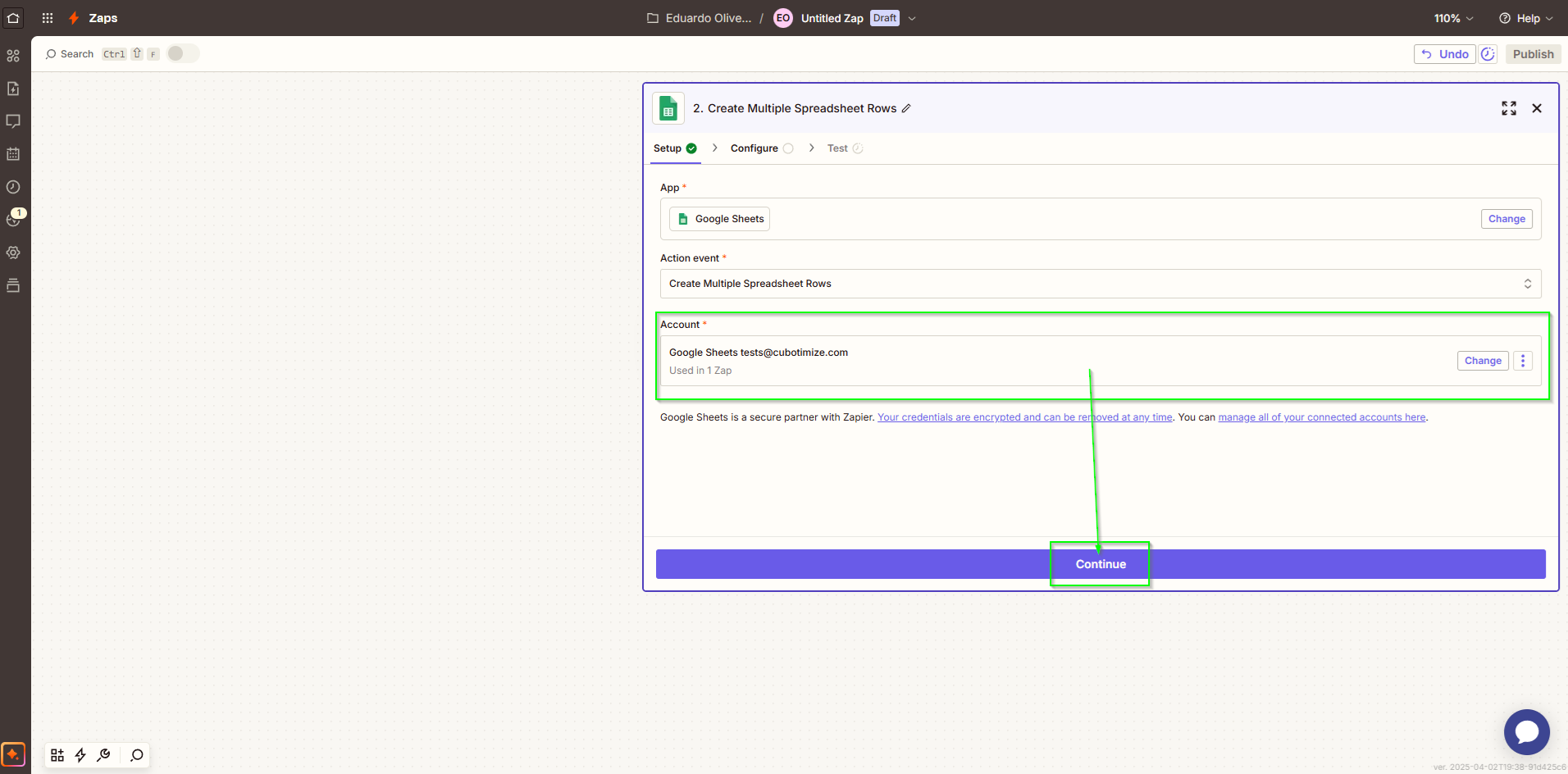This screenshot has height=774, width=1568.
Task: Go to the Zapier home icon
Action: pyautogui.click(x=13, y=17)
